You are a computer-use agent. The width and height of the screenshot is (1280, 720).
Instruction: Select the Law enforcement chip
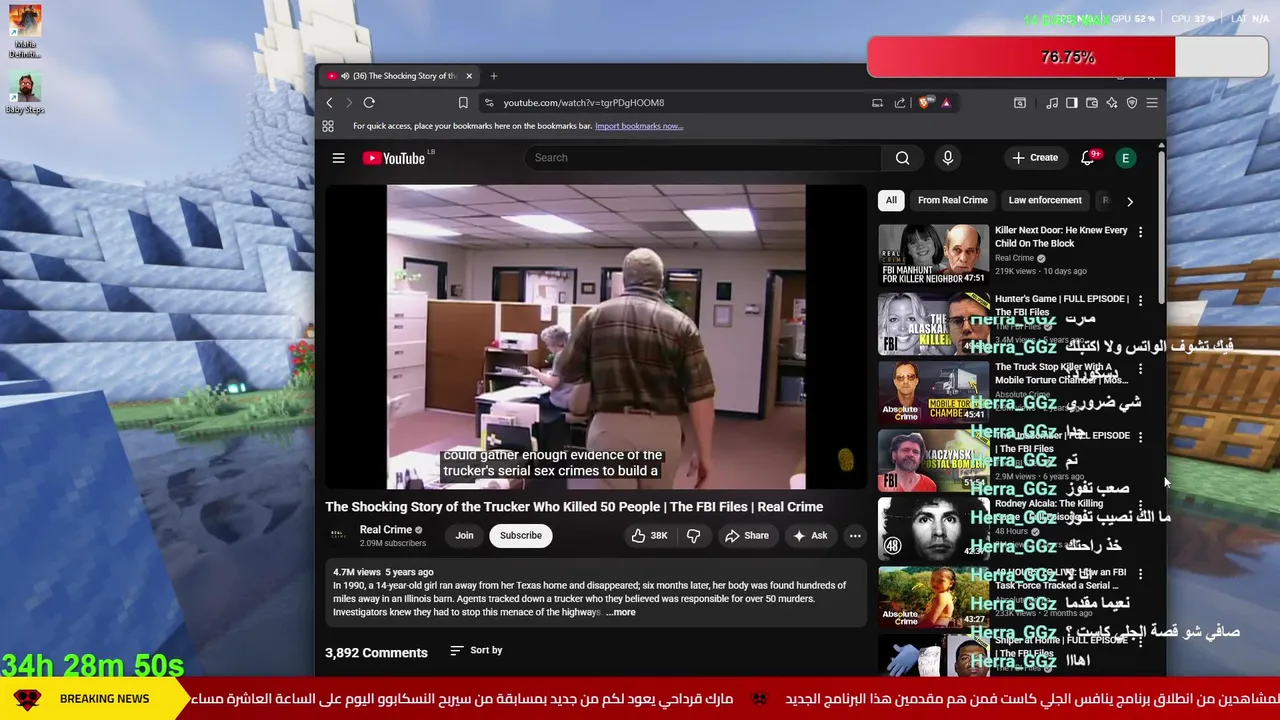tap(1045, 200)
